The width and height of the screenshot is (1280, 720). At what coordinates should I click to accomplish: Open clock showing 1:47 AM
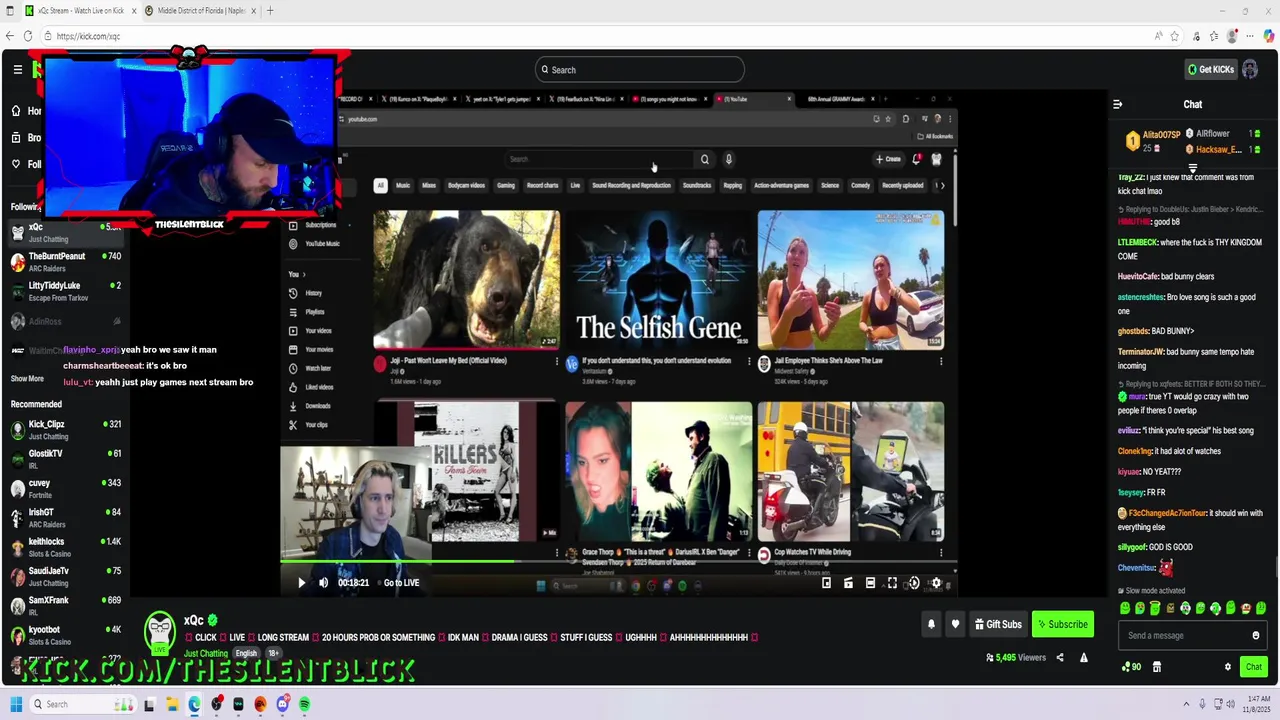coord(1256,704)
